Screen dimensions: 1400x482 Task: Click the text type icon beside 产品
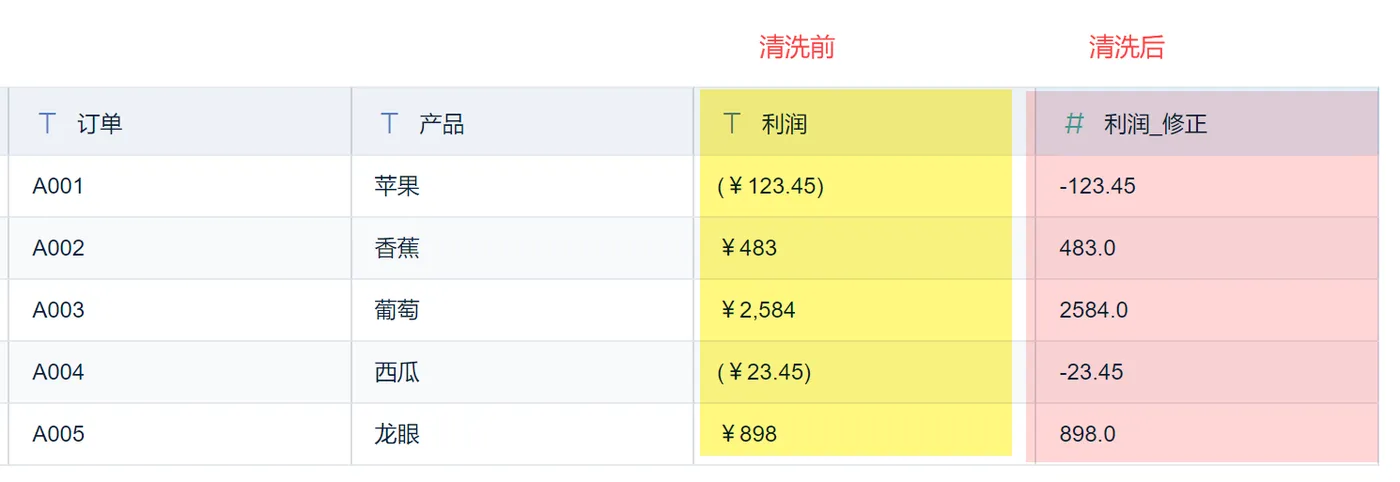(x=390, y=124)
